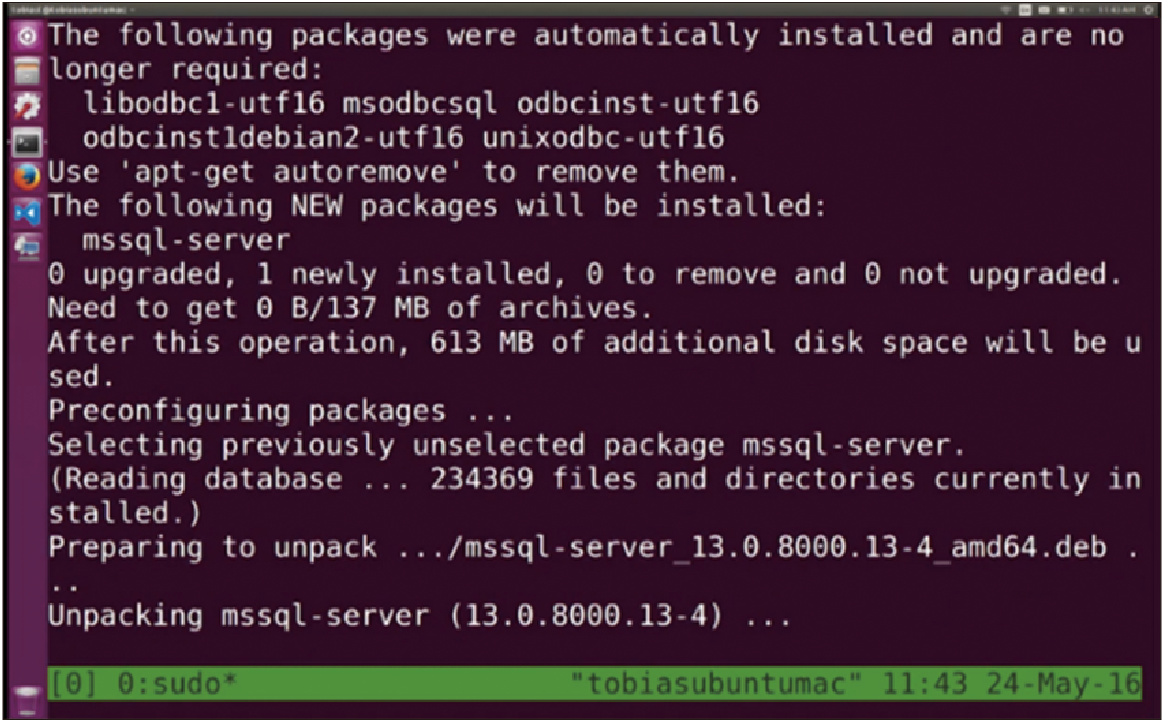Click the tmux status date 24-May-16
This screenshot has width=1166, height=724.
pyautogui.click(x=1063, y=683)
